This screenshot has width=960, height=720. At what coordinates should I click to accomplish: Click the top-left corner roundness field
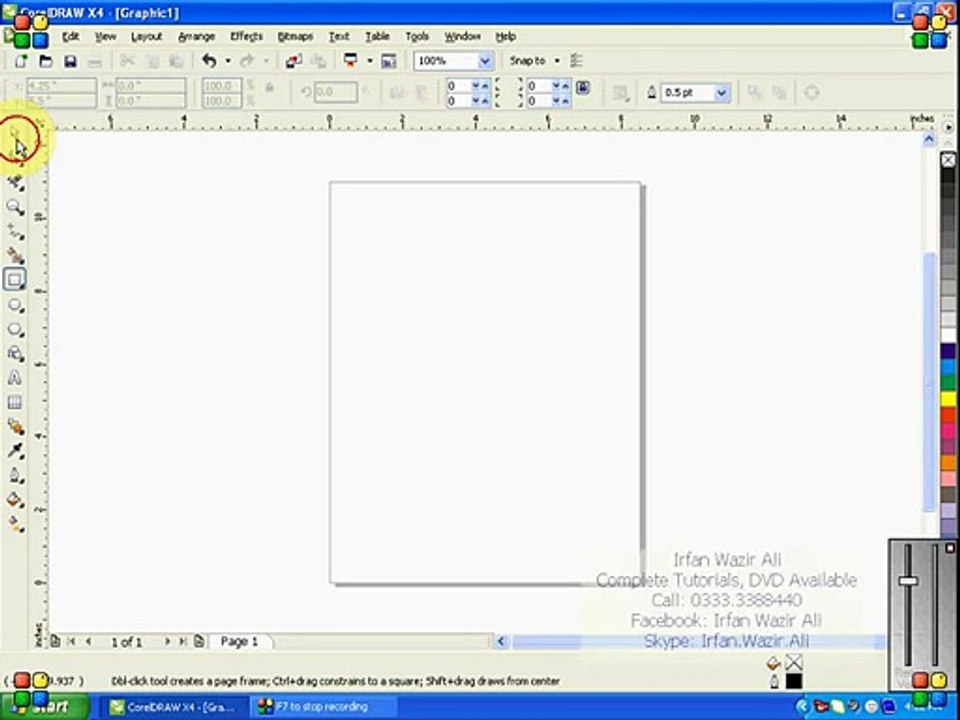pyautogui.click(x=467, y=86)
